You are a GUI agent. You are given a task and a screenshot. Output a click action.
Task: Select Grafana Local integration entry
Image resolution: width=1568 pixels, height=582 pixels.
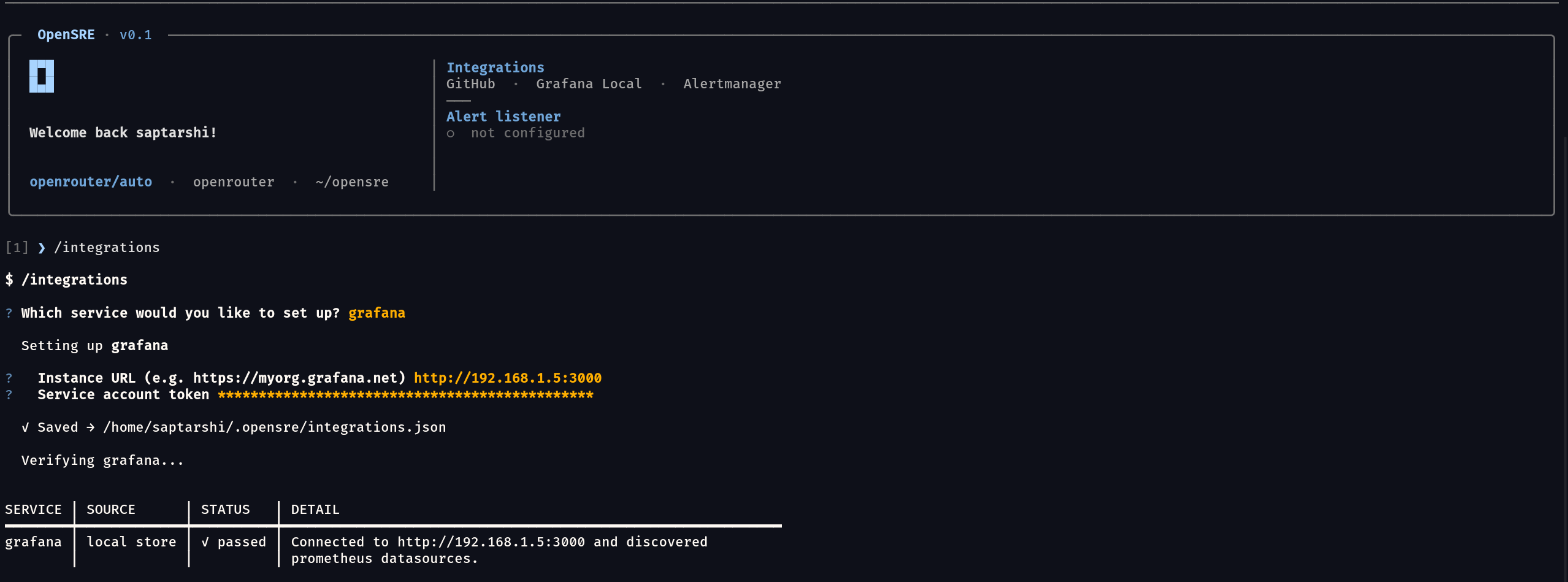589,84
